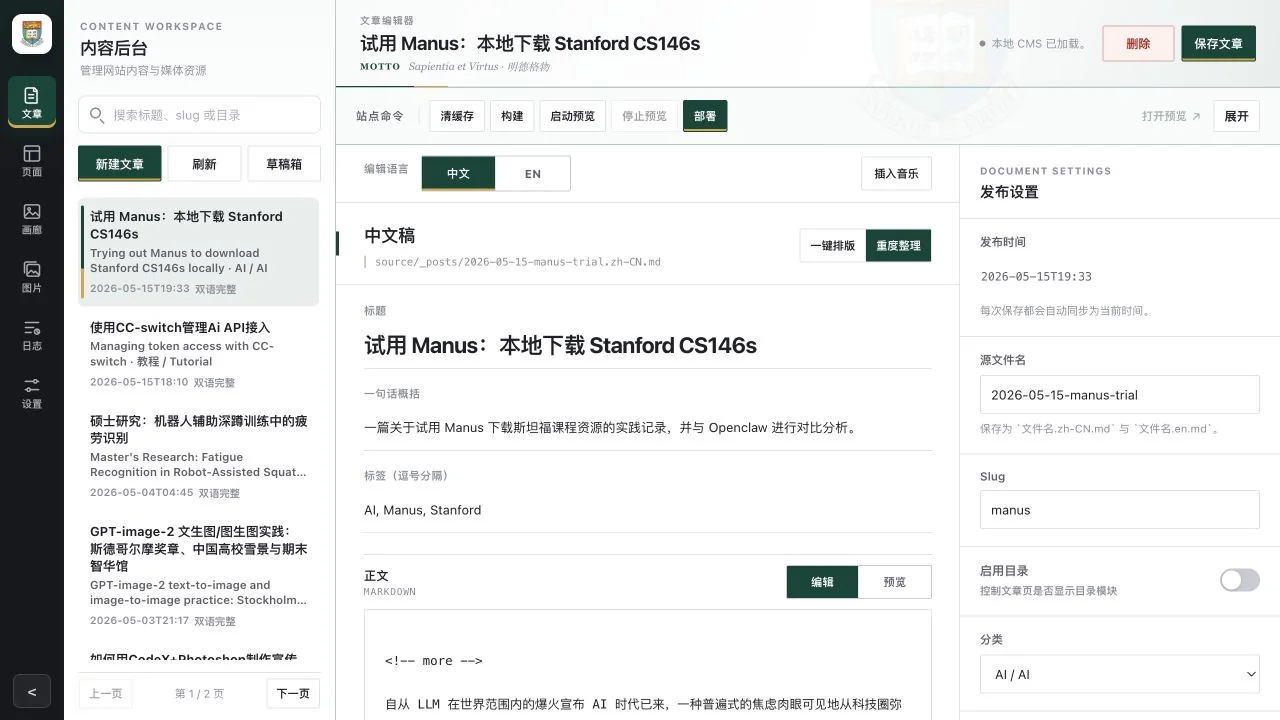Open the 图片 images section
Image resolution: width=1280 pixels, height=720 pixels.
click(x=32, y=276)
